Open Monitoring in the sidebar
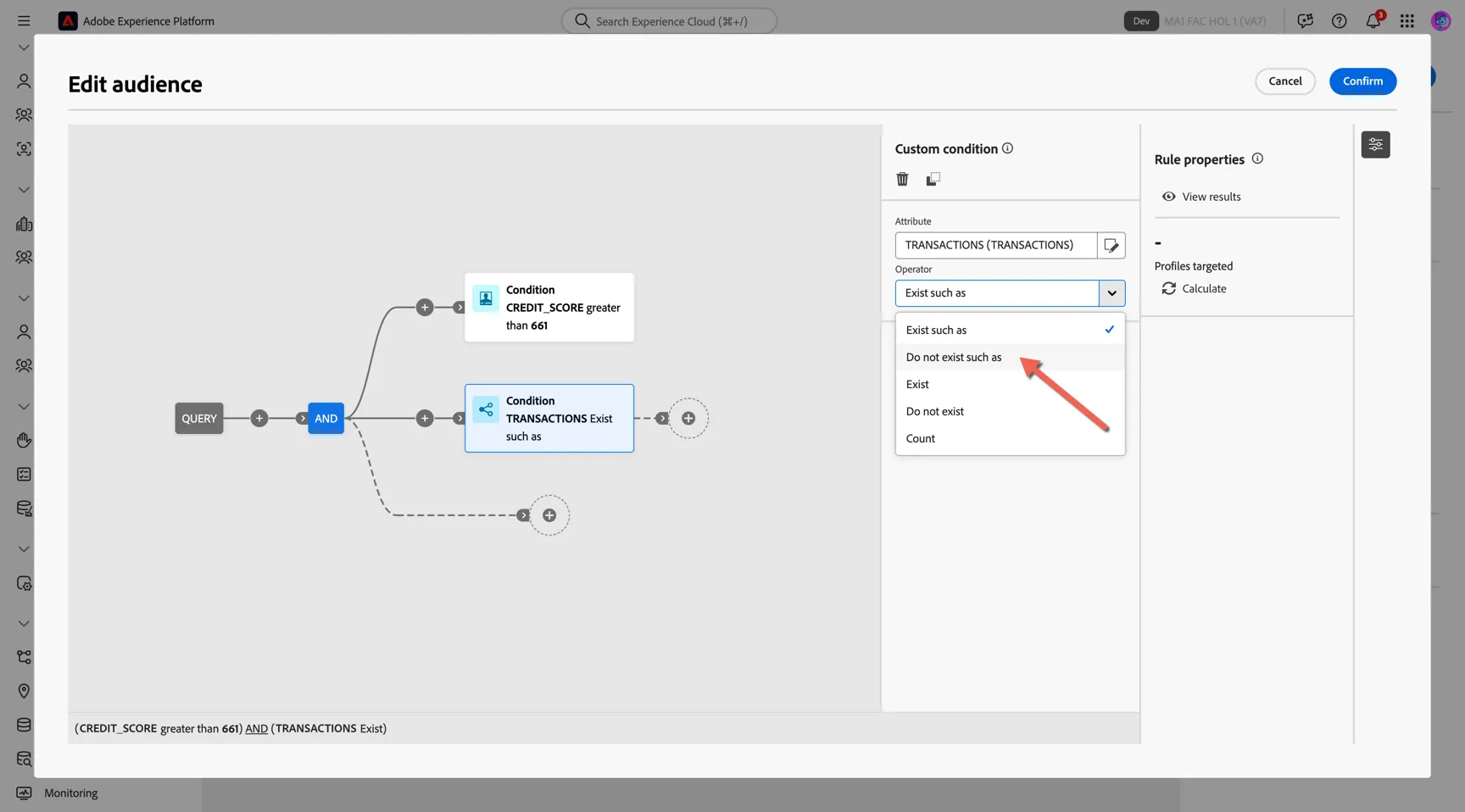 [70, 793]
